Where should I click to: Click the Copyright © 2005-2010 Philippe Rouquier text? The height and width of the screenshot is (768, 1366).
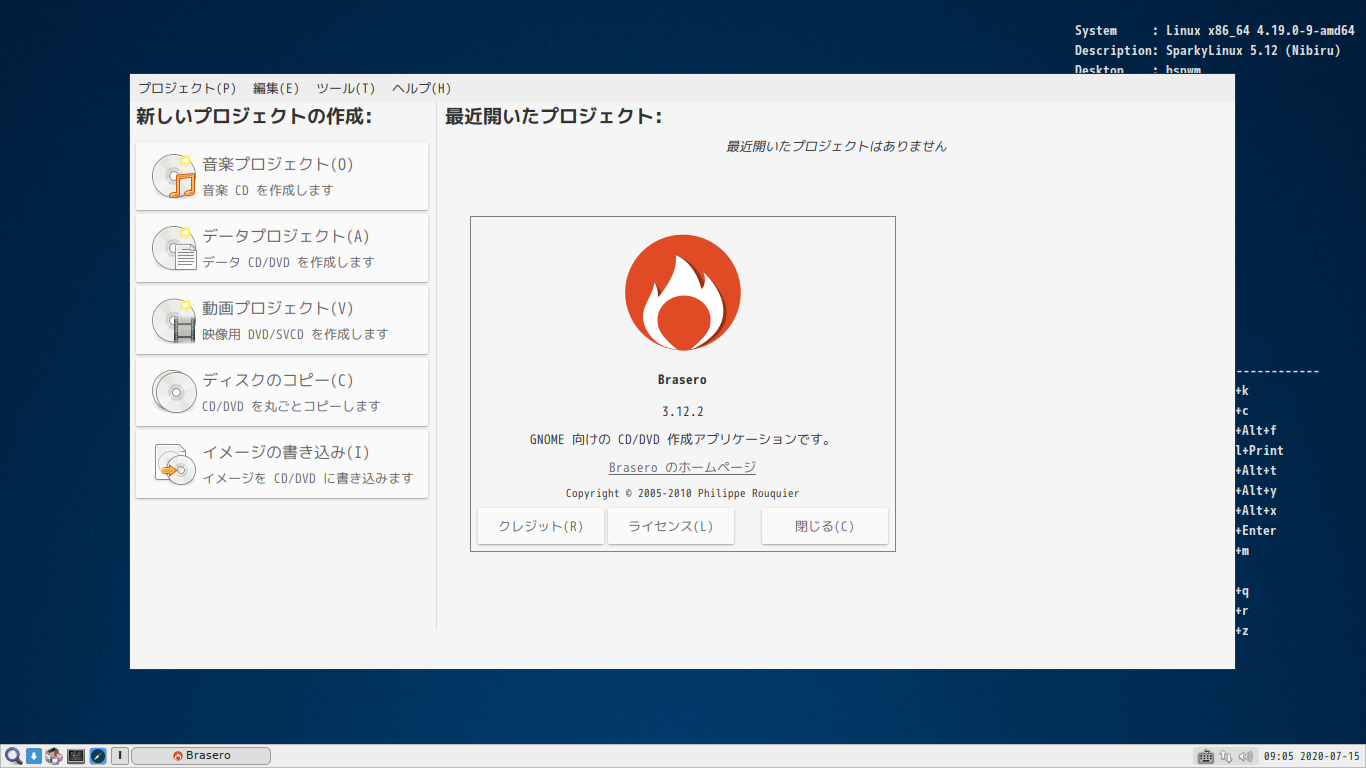point(683,493)
